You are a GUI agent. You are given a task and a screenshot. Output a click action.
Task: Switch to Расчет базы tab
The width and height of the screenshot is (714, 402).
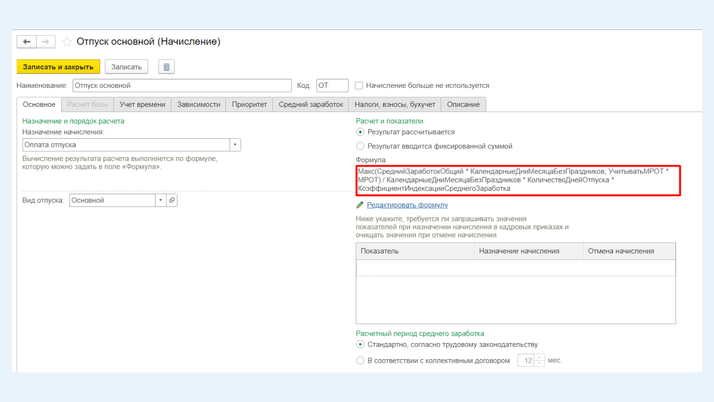pos(87,104)
